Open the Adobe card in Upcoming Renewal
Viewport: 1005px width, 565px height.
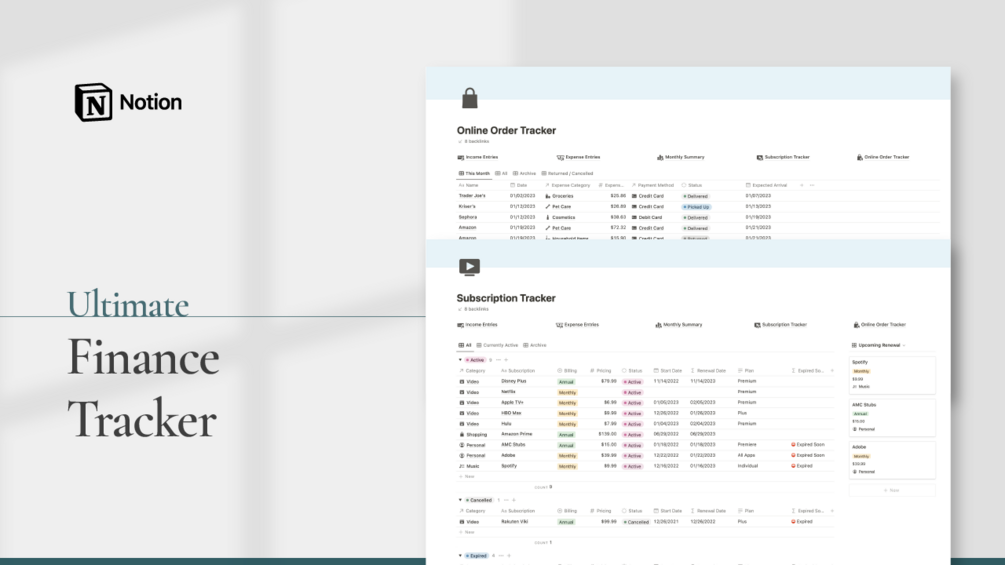pyautogui.click(x=892, y=460)
